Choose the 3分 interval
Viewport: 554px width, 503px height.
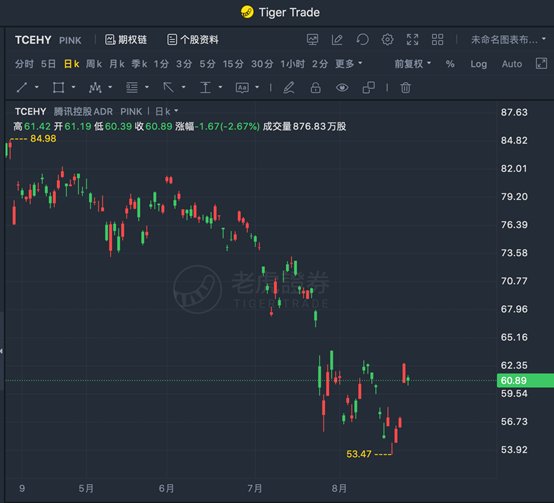(184, 64)
